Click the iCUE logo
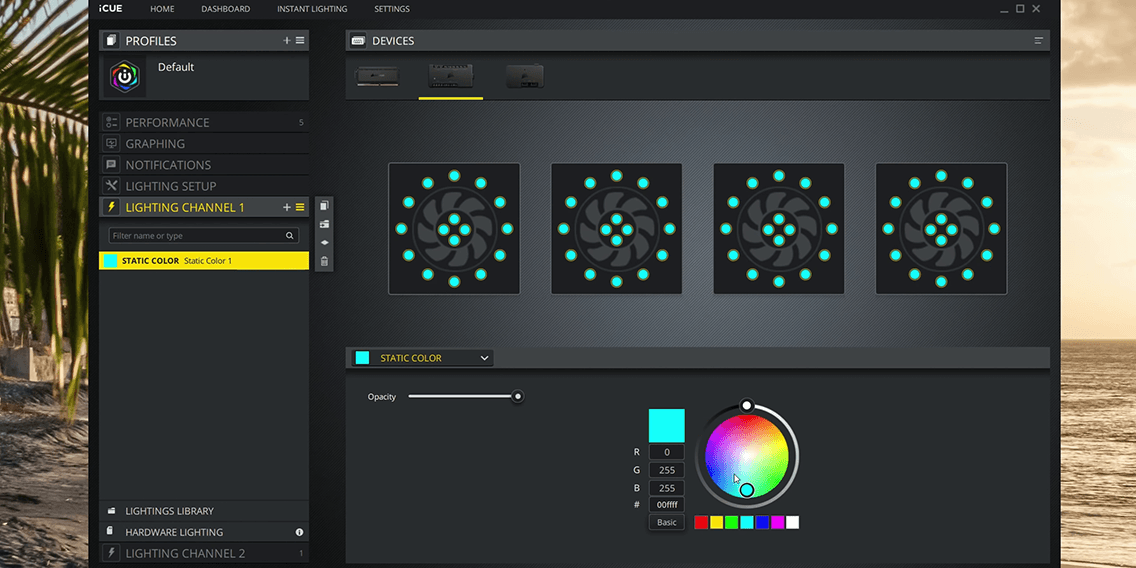 [x=111, y=9]
